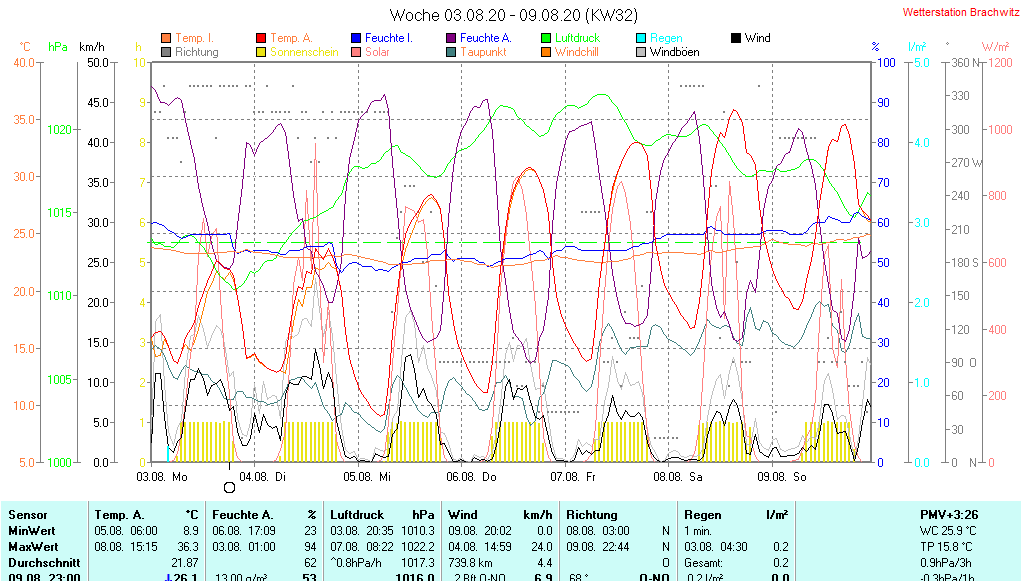Click the Windchill legend label
Viewport: 1021px width, 581px height.
(x=576, y=52)
